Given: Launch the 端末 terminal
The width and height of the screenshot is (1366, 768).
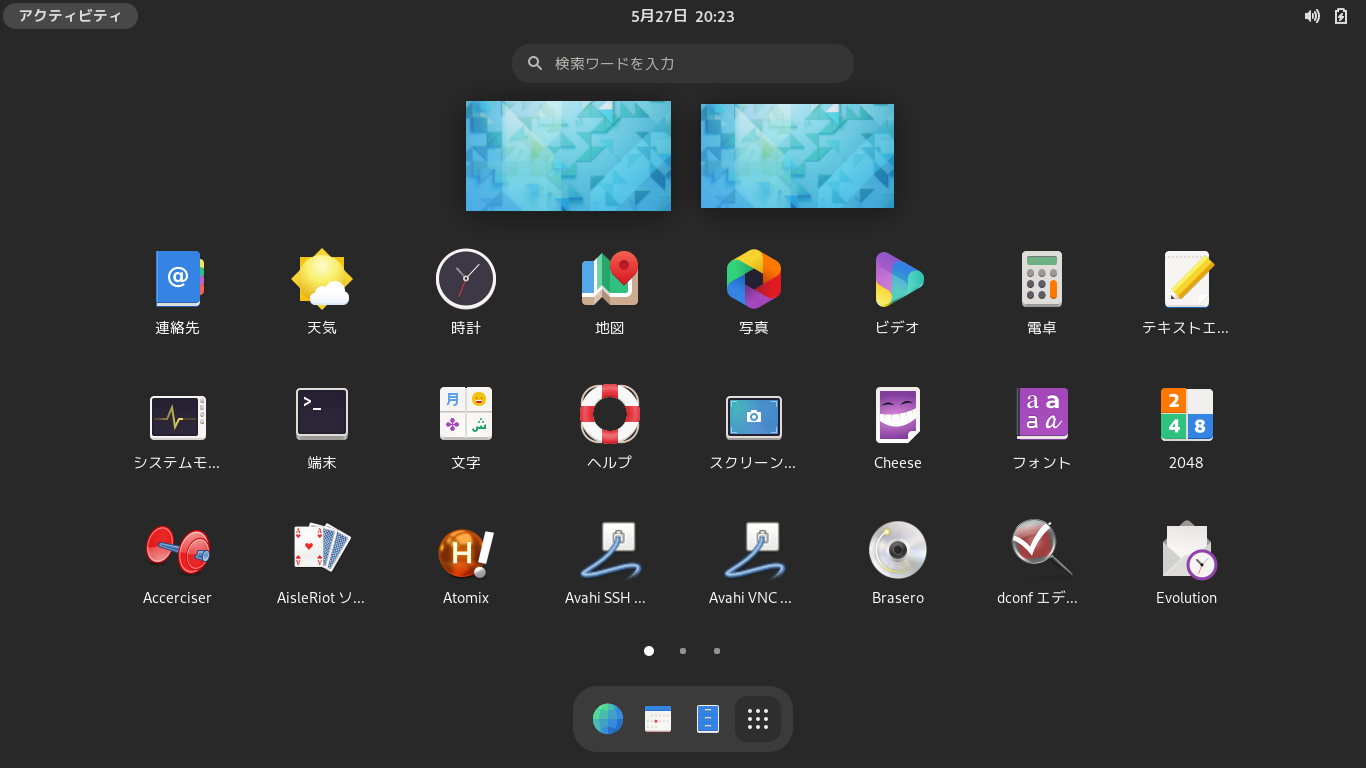Looking at the screenshot, I should 322,414.
